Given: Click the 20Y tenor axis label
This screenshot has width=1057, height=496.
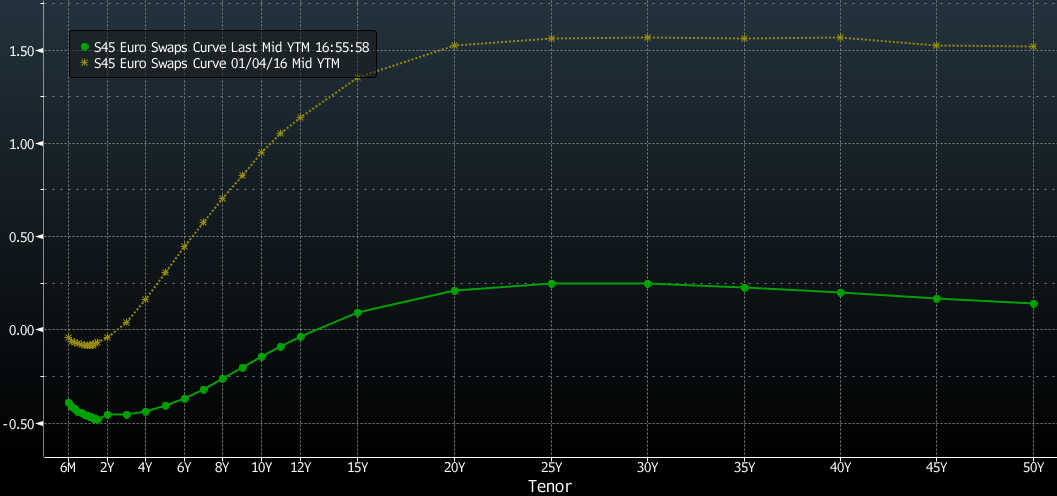Looking at the screenshot, I should 454,468.
